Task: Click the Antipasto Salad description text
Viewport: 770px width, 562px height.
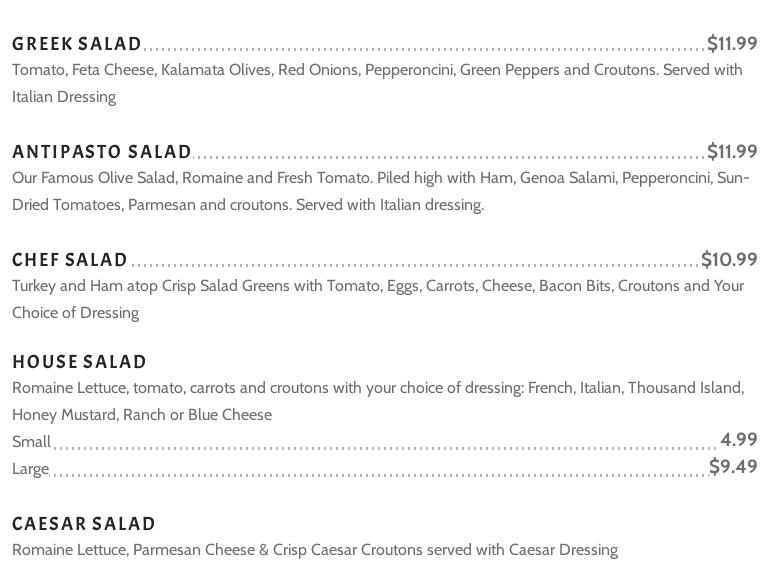Action: point(380,191)
